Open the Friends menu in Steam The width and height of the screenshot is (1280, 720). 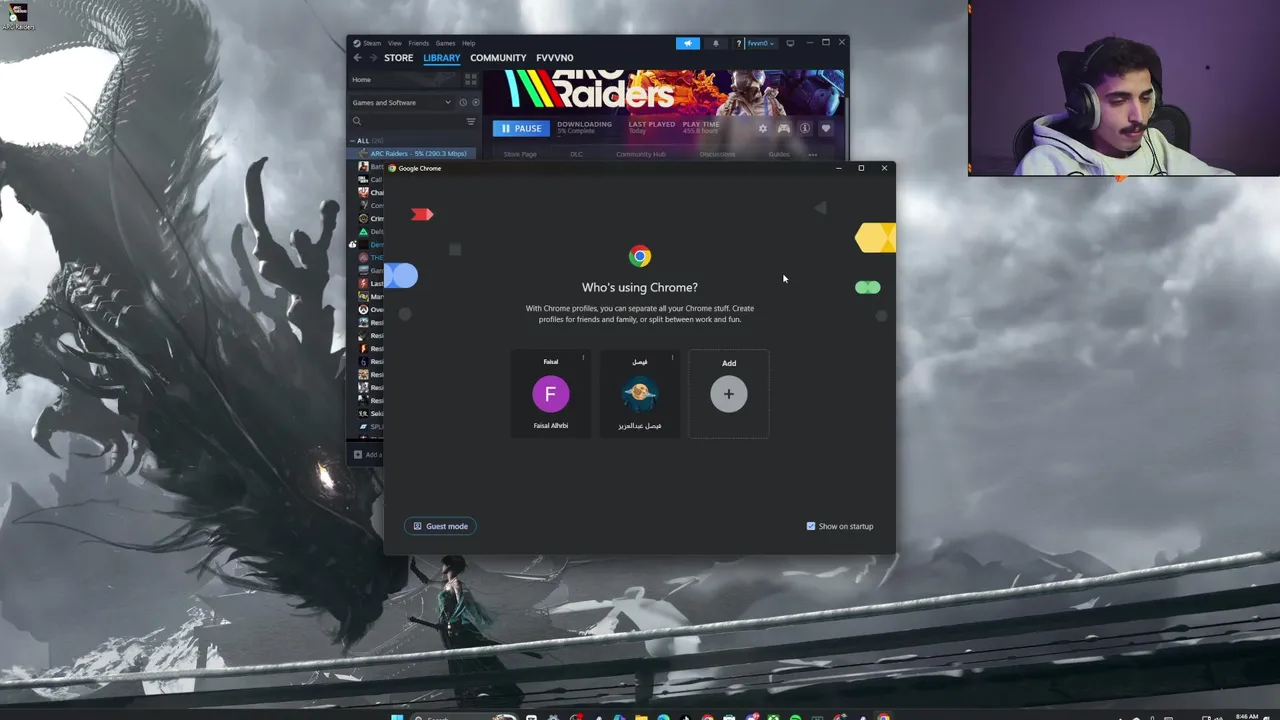point(418,43)
